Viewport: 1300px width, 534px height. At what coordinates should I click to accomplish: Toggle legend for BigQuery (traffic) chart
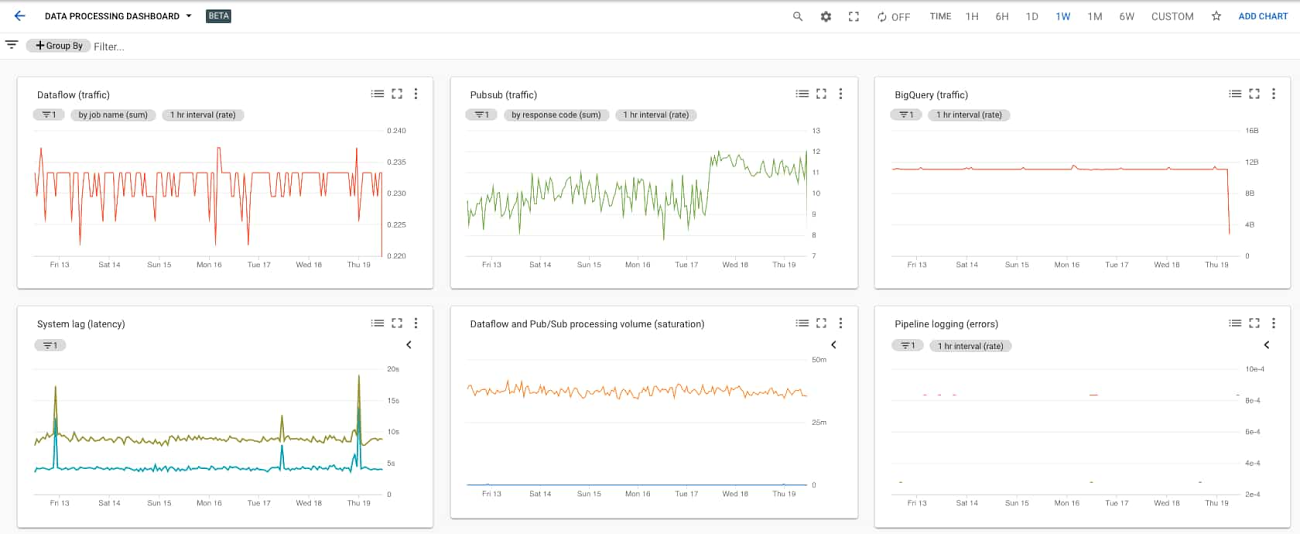point(1235,94)
